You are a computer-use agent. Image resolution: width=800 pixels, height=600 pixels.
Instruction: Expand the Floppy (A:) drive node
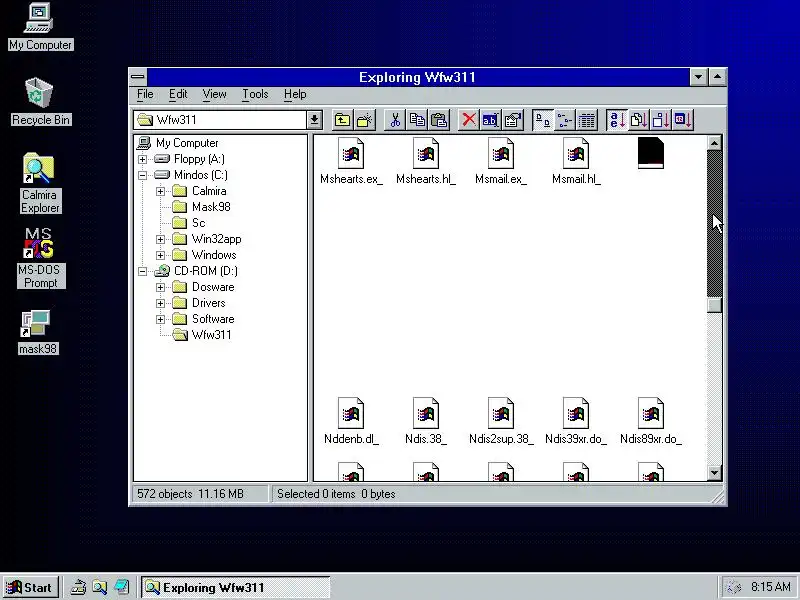click(x=142, y=159)
